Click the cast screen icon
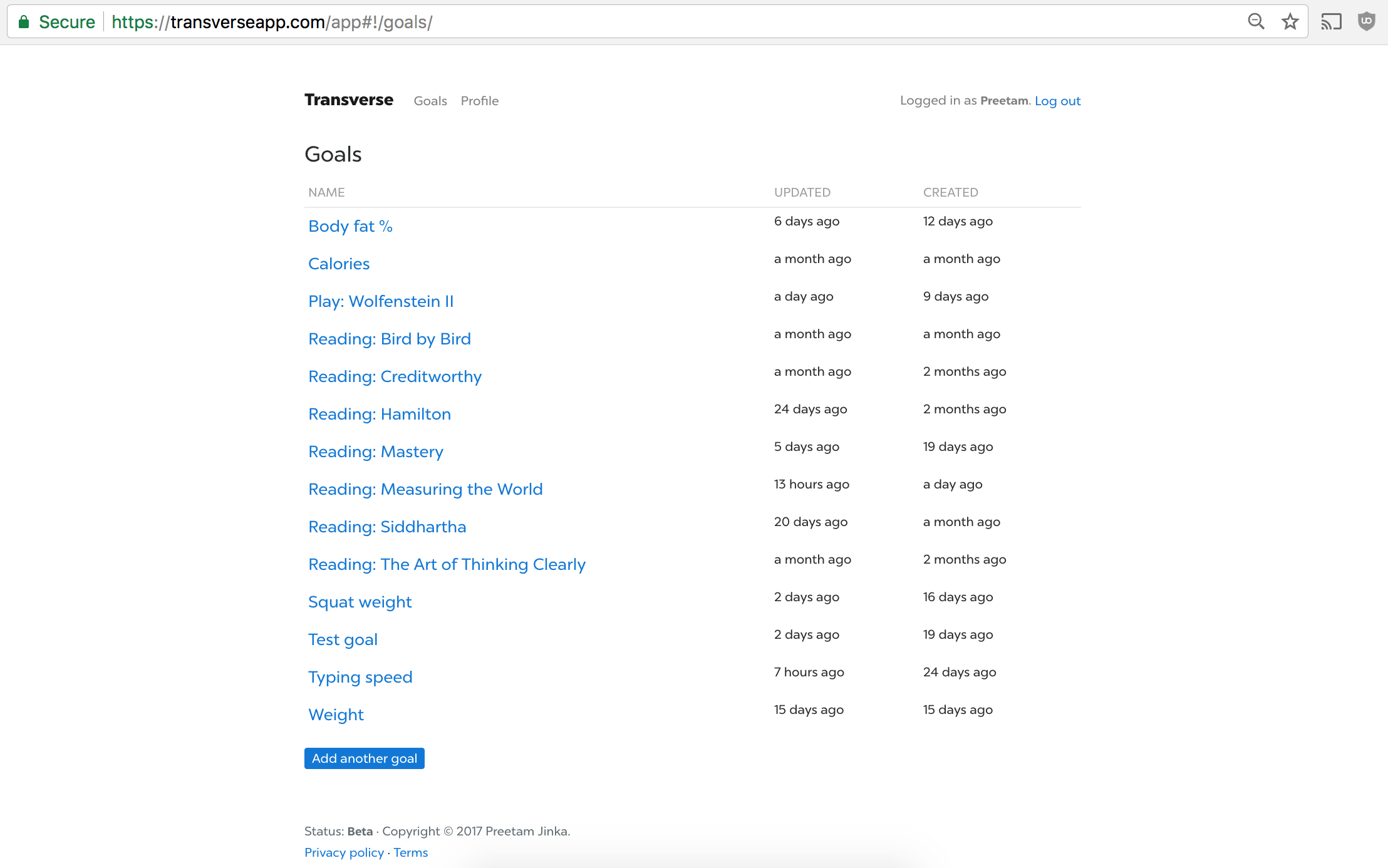 (x=1331, y=22)
